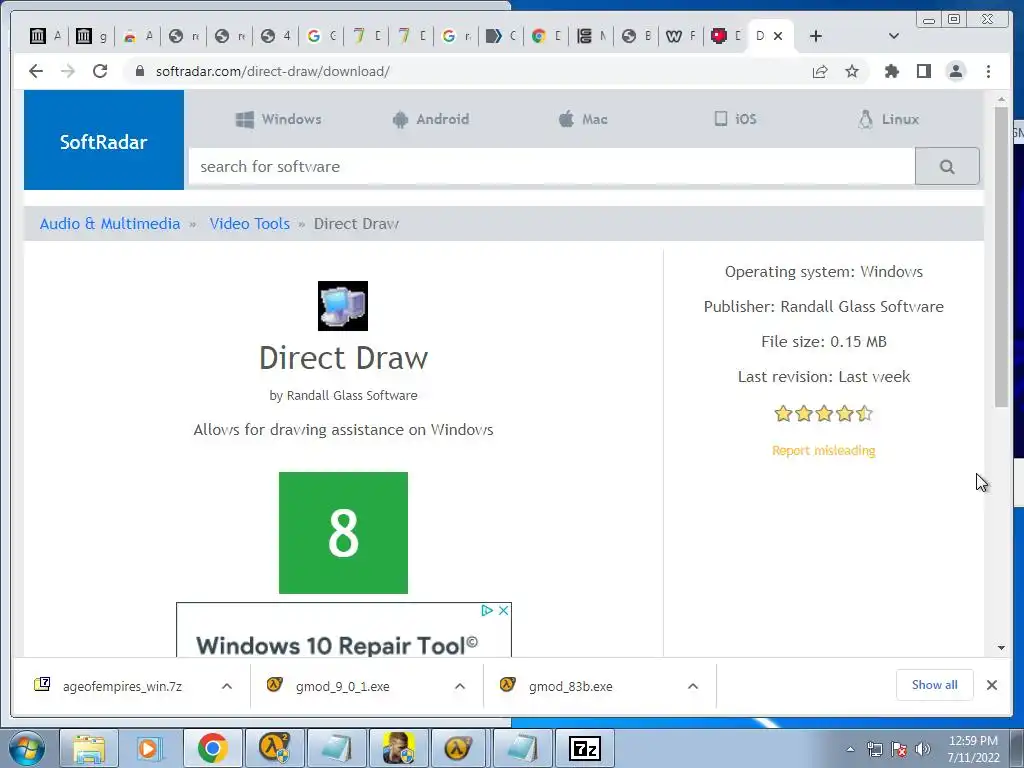Viewport: 1024px width, 768px height.
Task: Open Windows Media Player from the taskbar
Action: coord(150,748)
